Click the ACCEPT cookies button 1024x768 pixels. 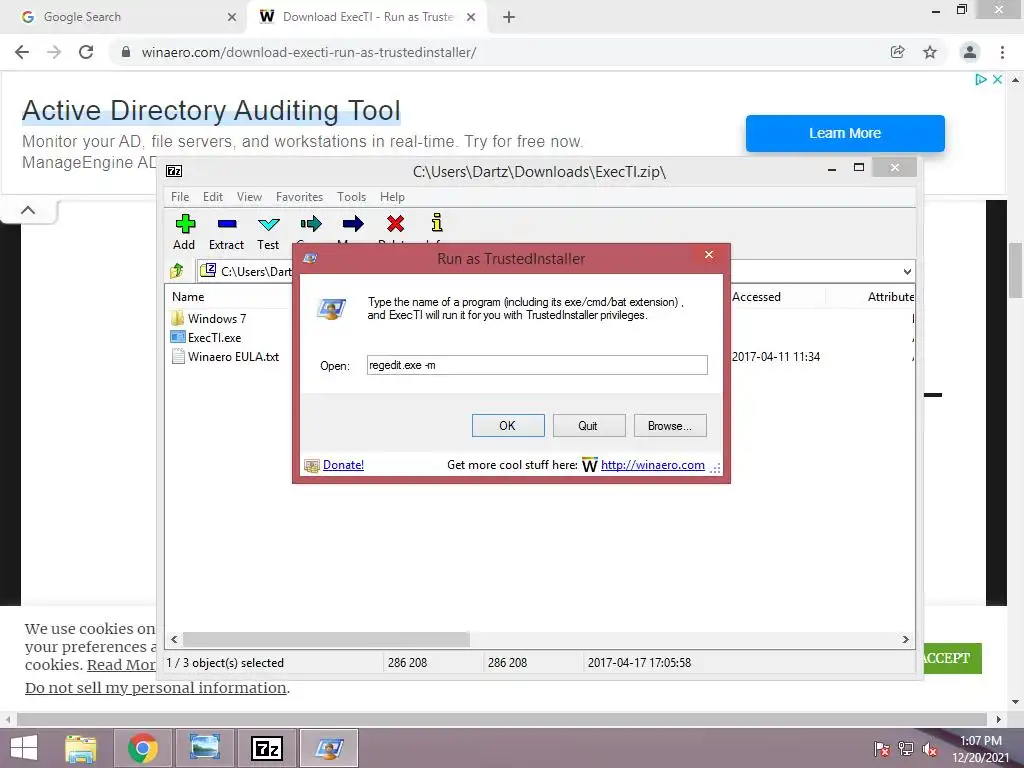click(x=952, y=658)
